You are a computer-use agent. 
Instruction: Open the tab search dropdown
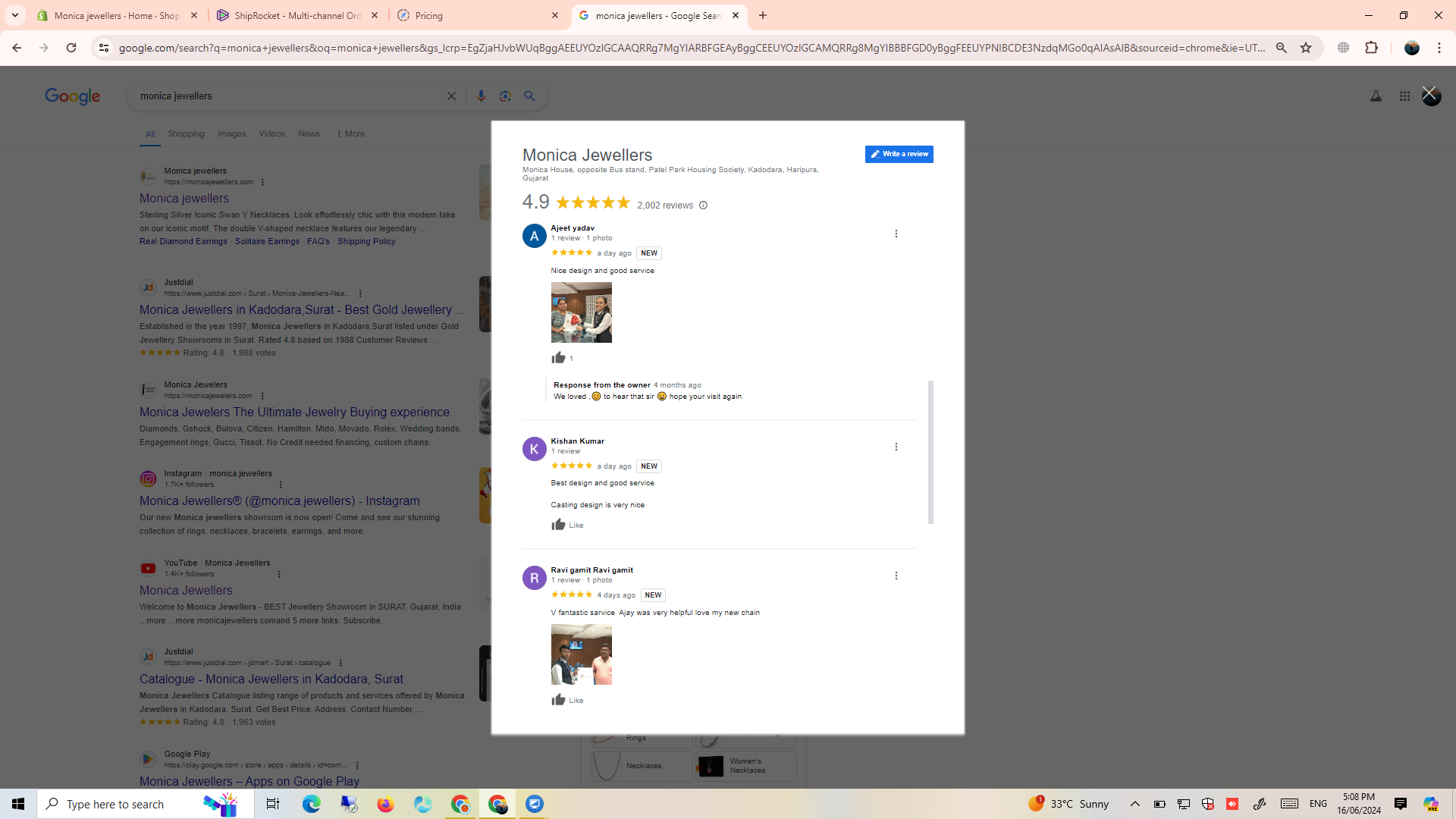(14, 15)
